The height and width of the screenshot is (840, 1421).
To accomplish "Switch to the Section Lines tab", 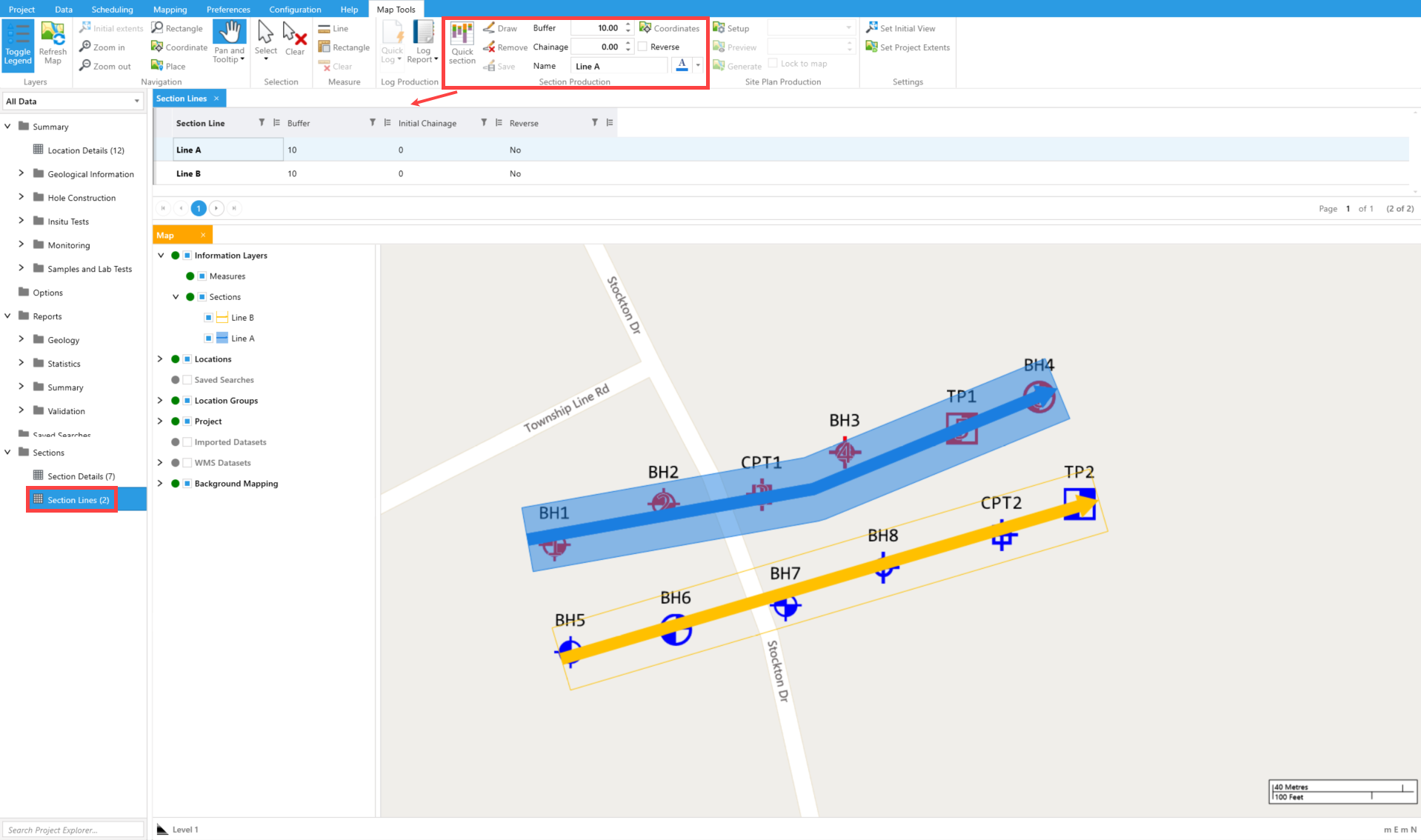I will point(182,99).
